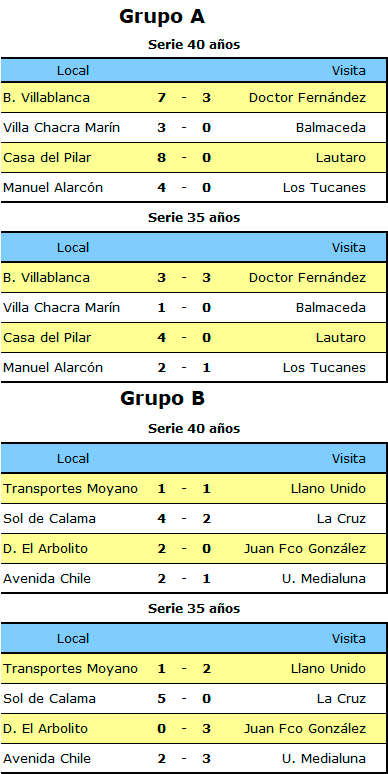This screenshot has width=388, height=774.
Task: Click Llano Unido in Grupo B Serie 35
Action: (328, 669)
